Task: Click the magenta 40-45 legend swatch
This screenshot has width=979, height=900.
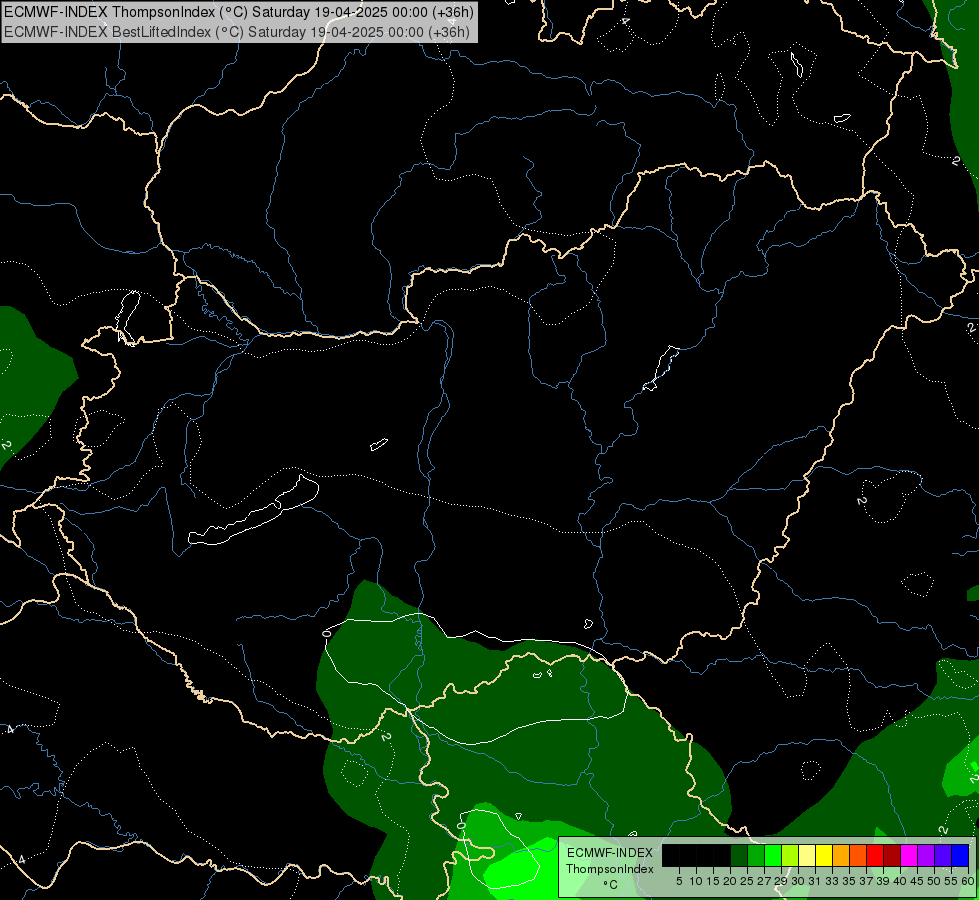Action: pos(909,855)
